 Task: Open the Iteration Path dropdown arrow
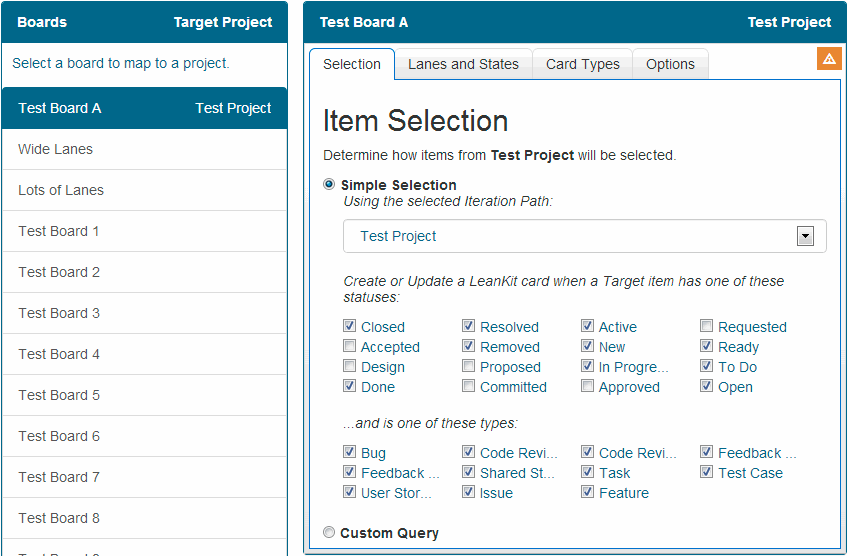coord(804,237)
